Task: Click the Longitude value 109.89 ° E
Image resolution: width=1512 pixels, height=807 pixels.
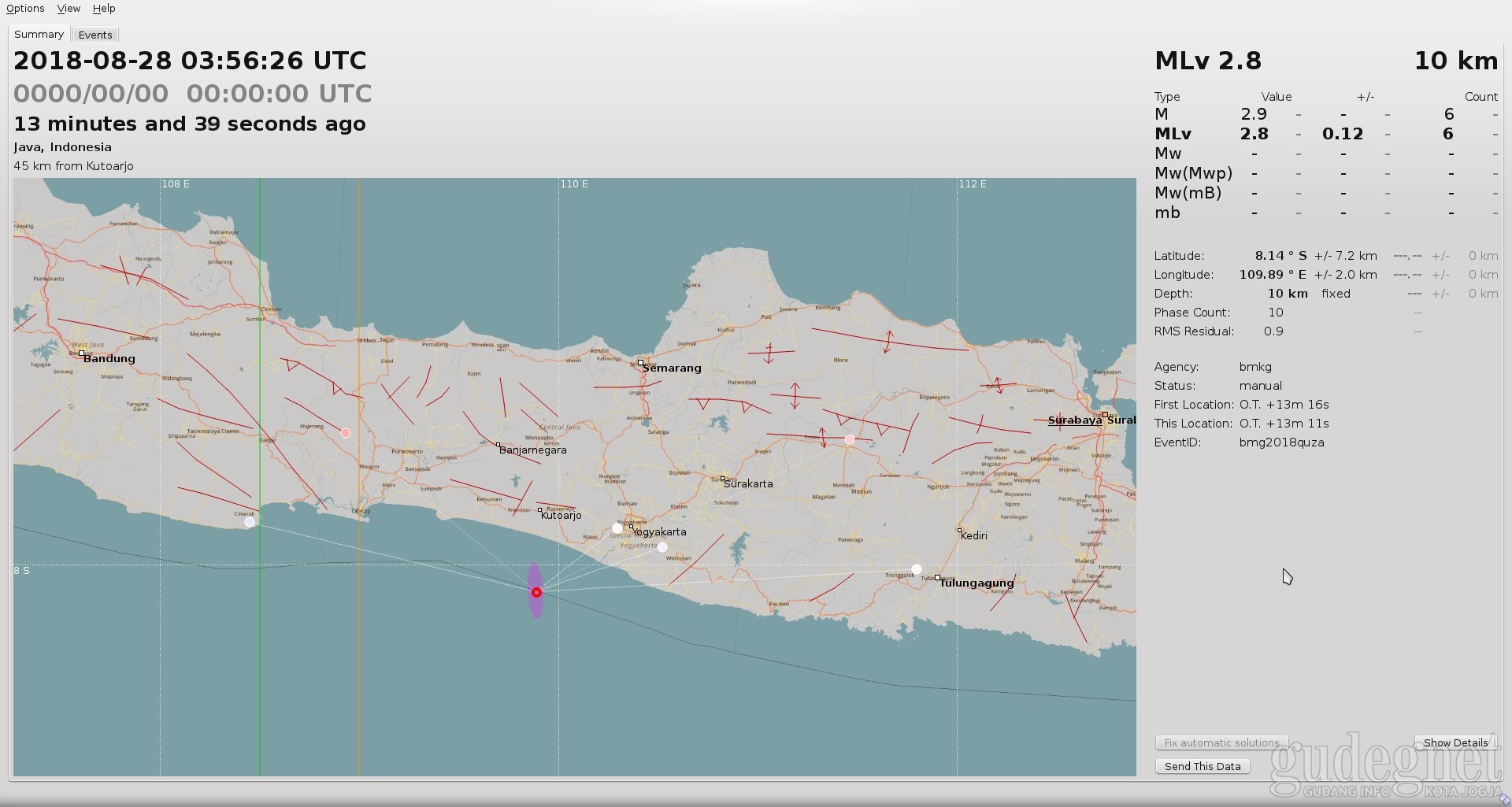Action: (1273, 275)
